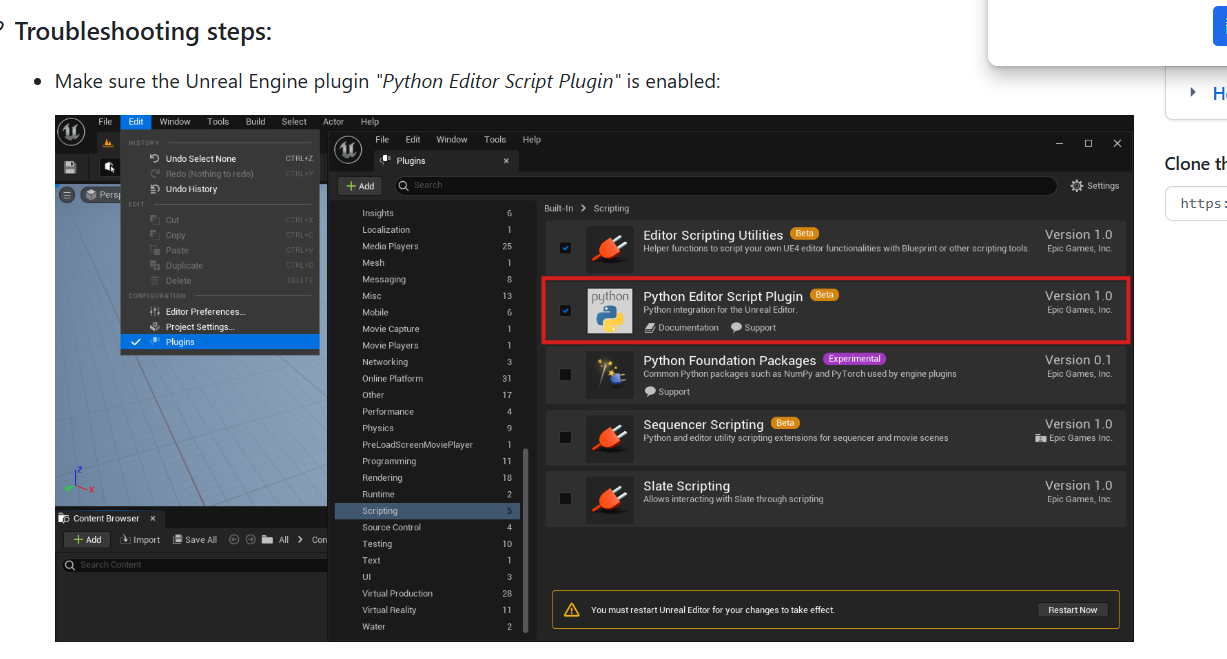Enable the Python Foundation Packages checkbox
1227x659 pixels.
tap(566, 374)
